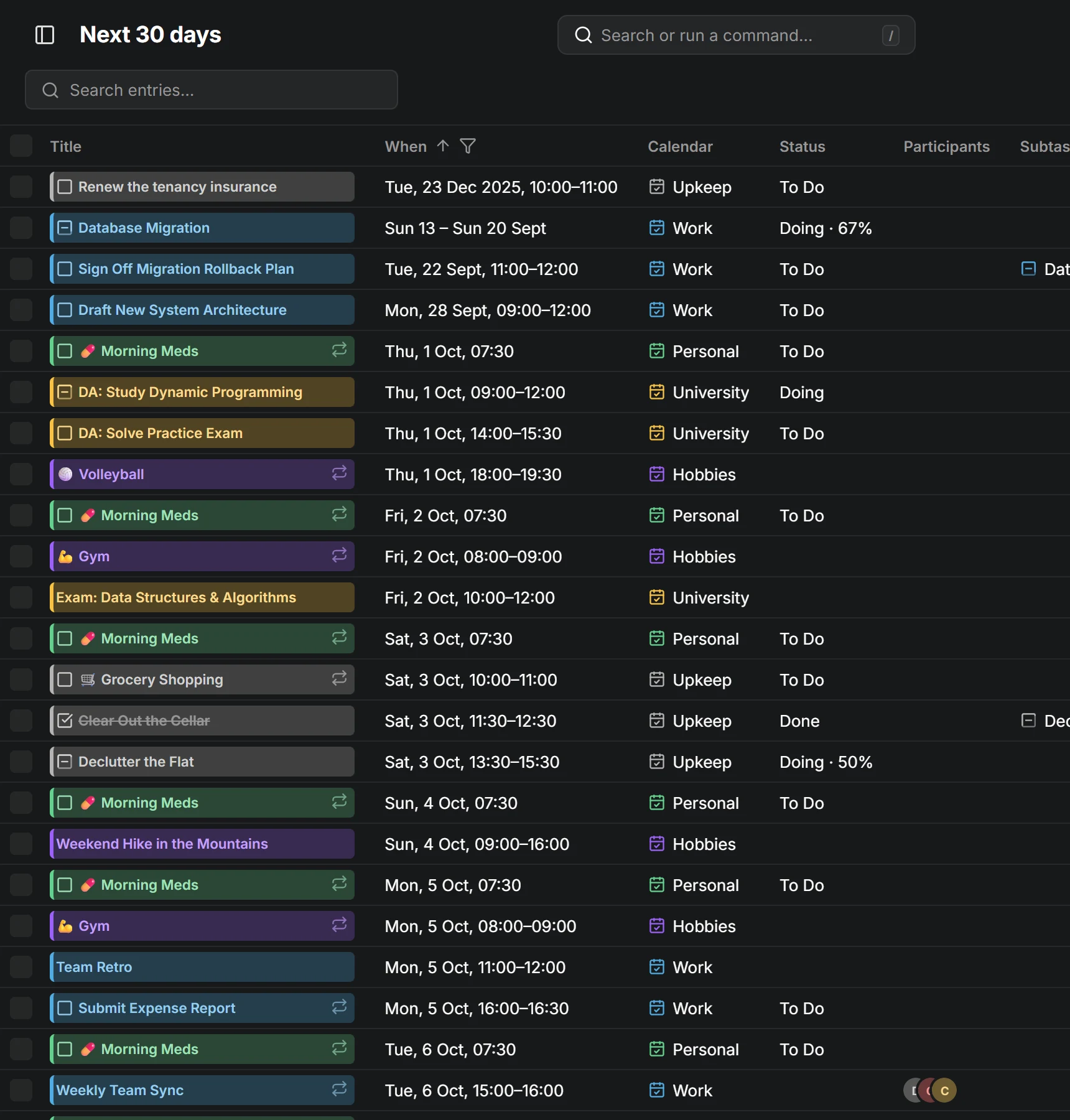The height and width of the screenshot is (1120, 1070).
Task: Click the Work calendar icon in Team Retro row
Action: [657, 967]
